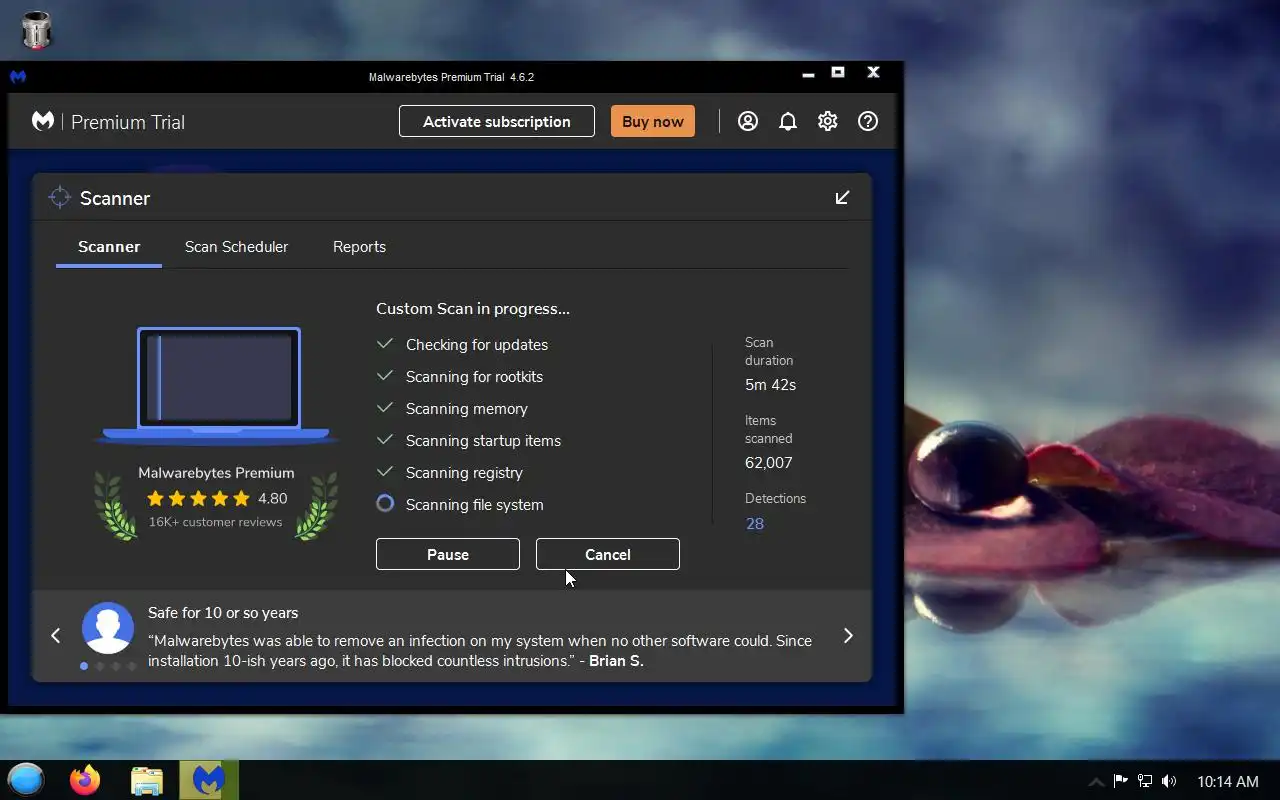The width and height of the screenshot is (1280, 800).
Task: Click the 10:14 AM clock
Action: (1228, 781)
